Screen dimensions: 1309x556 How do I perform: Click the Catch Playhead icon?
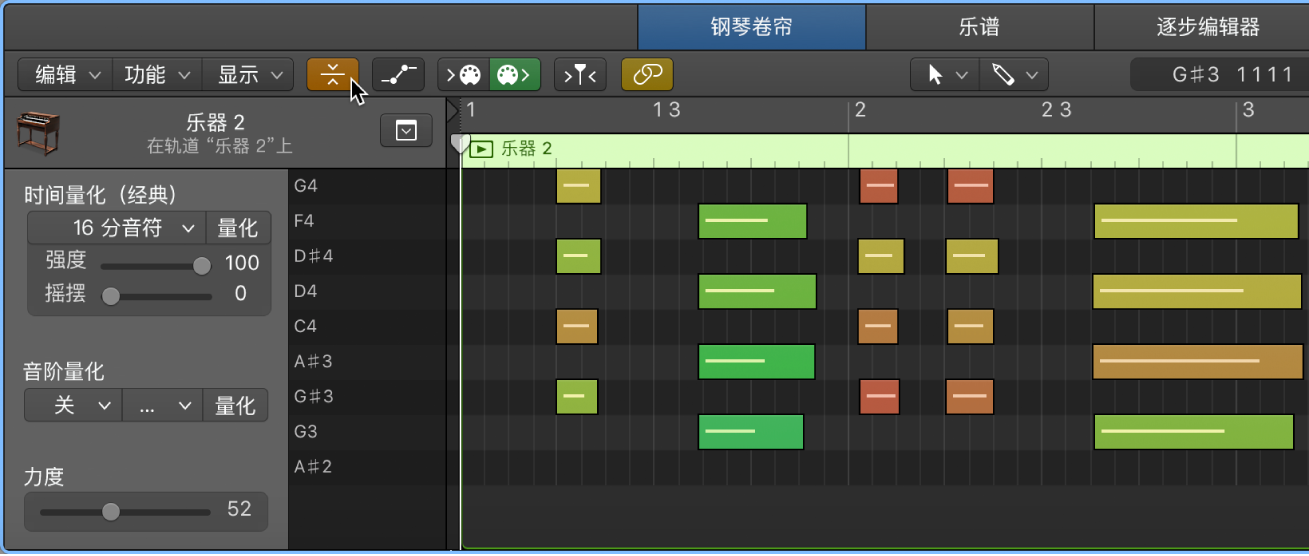coord(580,75)
